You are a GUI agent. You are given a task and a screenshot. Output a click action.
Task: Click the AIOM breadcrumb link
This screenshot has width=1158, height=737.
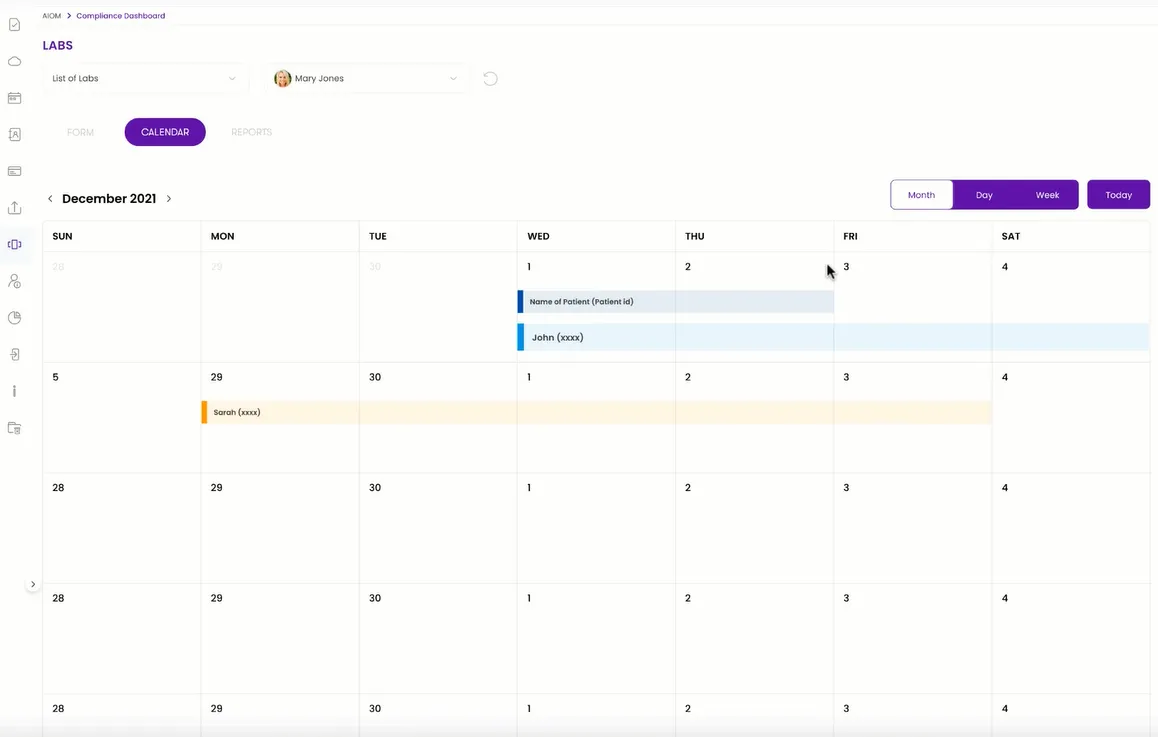(52, 16)
